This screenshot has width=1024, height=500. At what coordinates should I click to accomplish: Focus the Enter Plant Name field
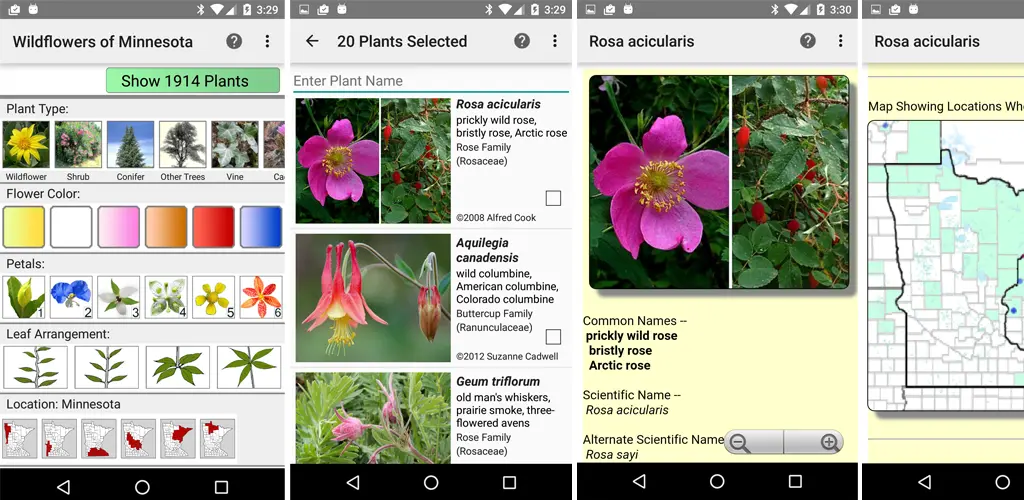point(431,81)
